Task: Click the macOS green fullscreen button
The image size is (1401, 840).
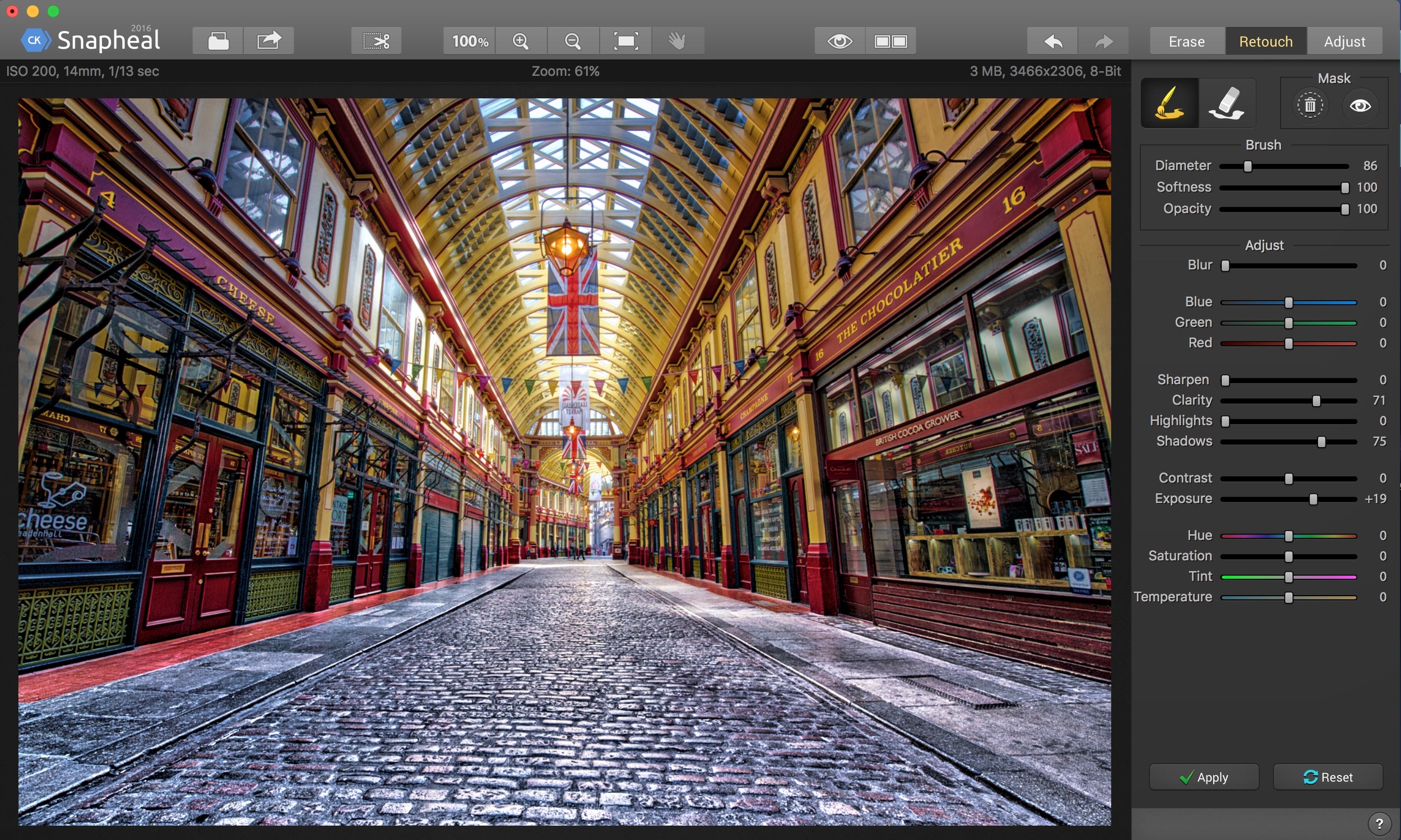Action: [x=53, y=11]
